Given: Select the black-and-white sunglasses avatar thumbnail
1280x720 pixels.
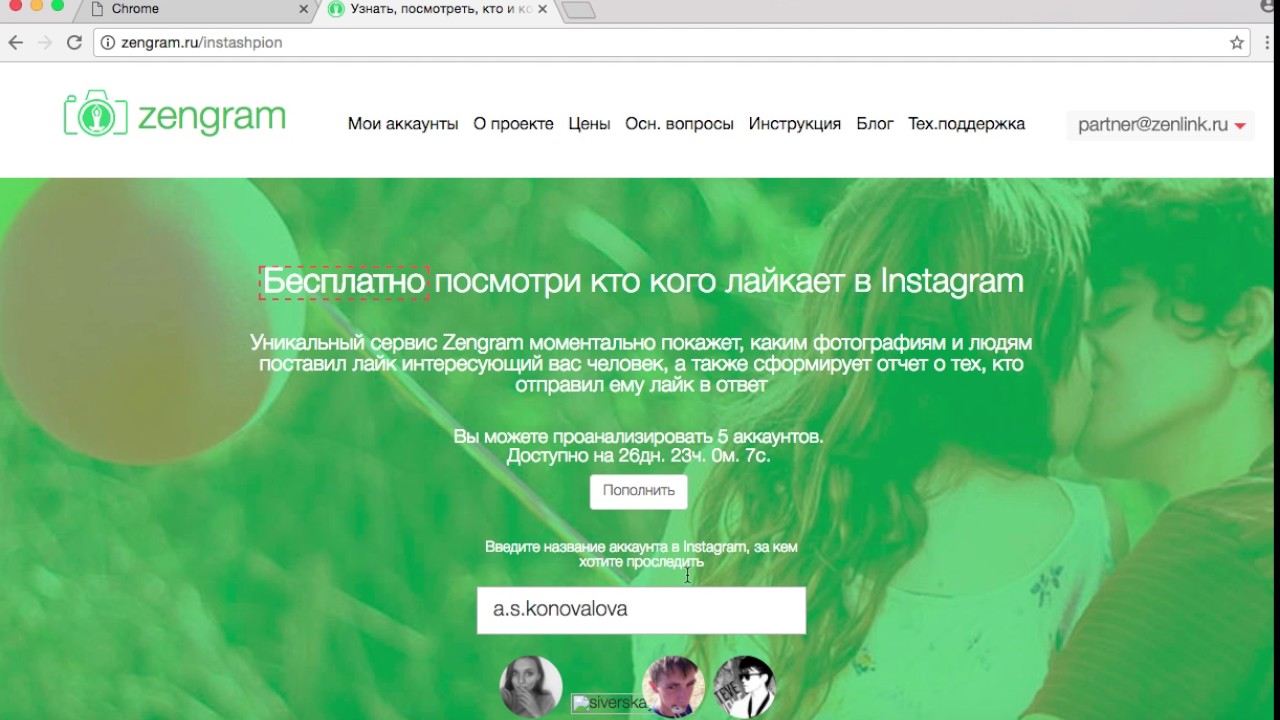Looking at the screenshot, I should [744, 687].
